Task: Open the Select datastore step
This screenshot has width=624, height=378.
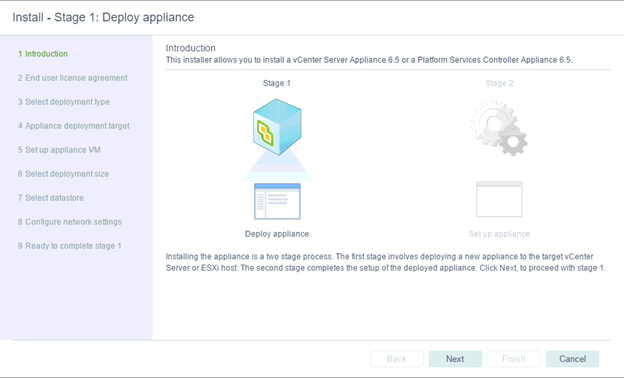Action: click(51, 198)
